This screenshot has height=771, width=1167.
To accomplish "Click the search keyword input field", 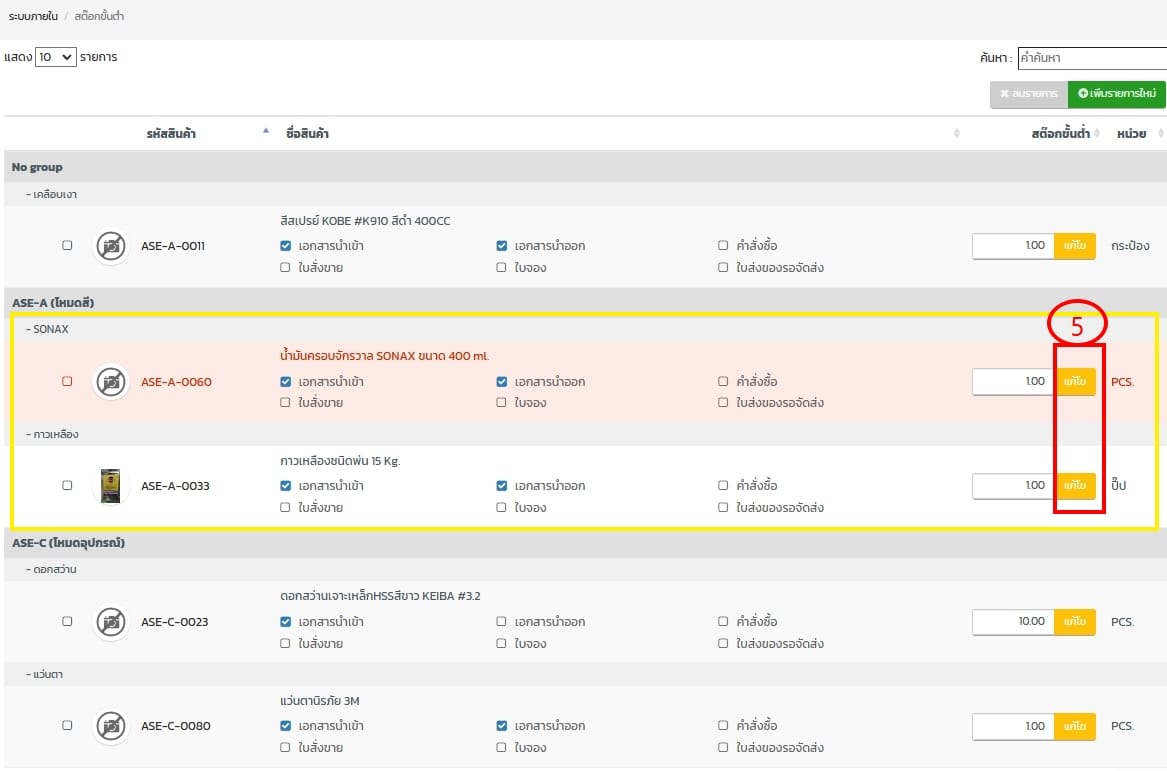I will [x=1091, y=58].
